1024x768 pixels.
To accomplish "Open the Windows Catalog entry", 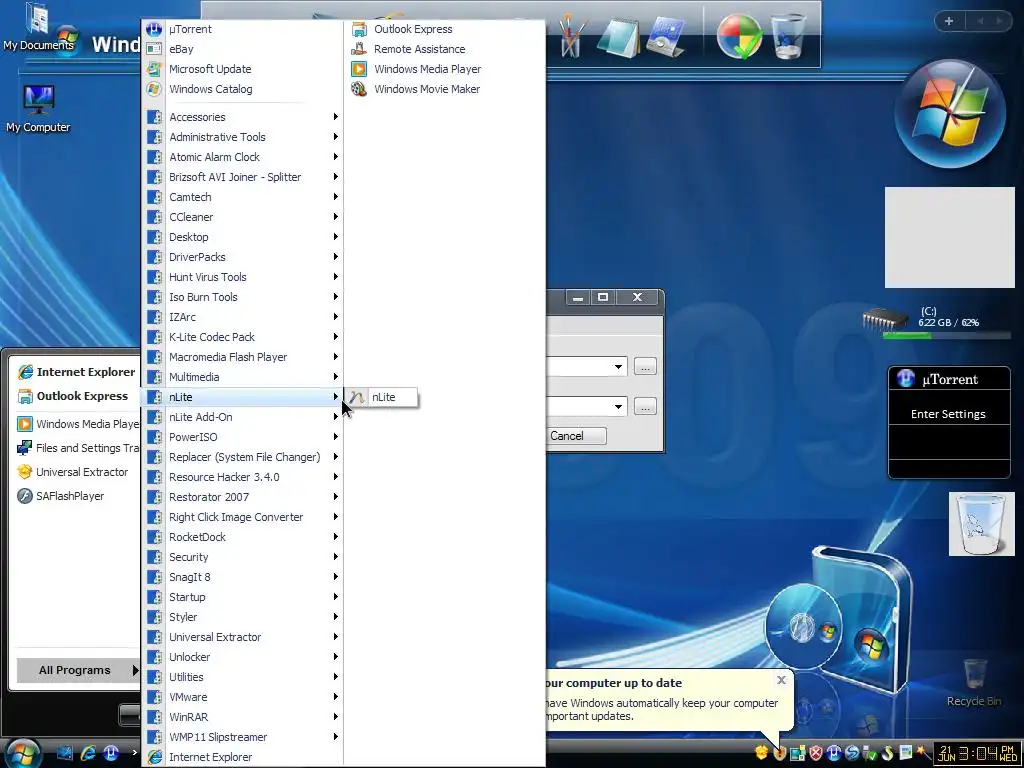I will (x=242, y=89).
